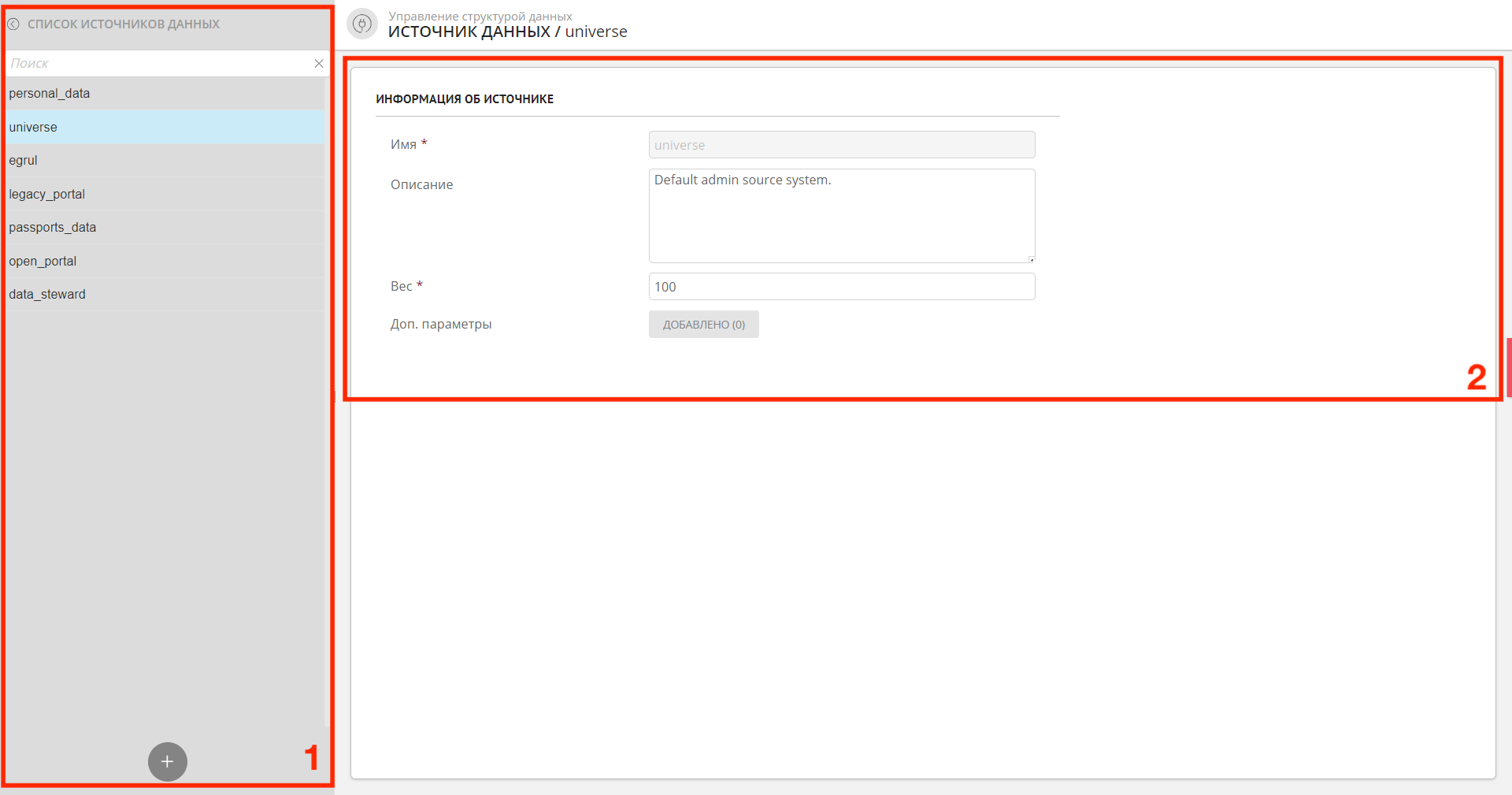Click the round plus button to add a source
The width and height of the screenshot is (1512, 795).
click(167, 761)
